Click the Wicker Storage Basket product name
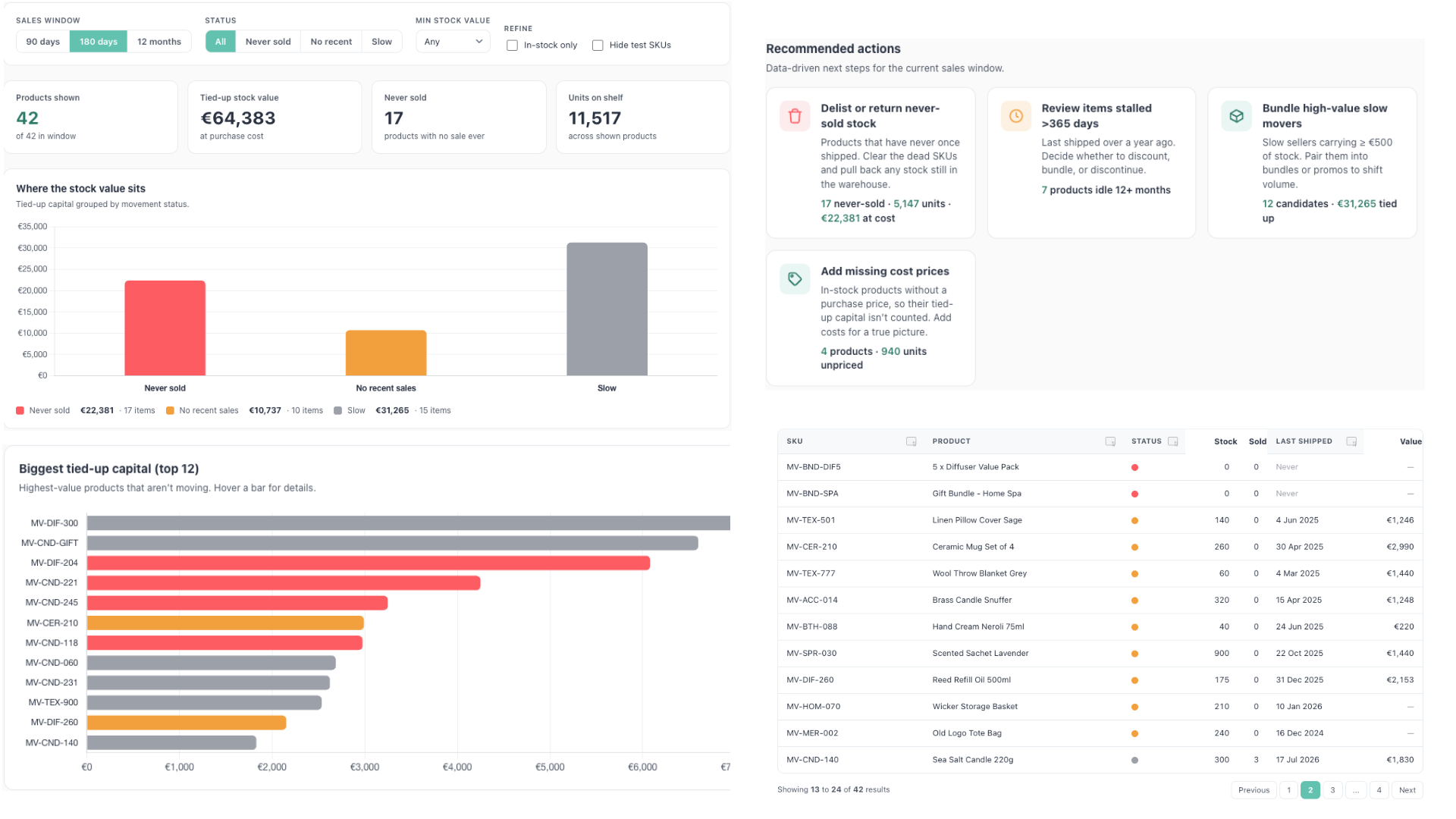Screen dimensions: 1456x819 (x=975, y=706)
